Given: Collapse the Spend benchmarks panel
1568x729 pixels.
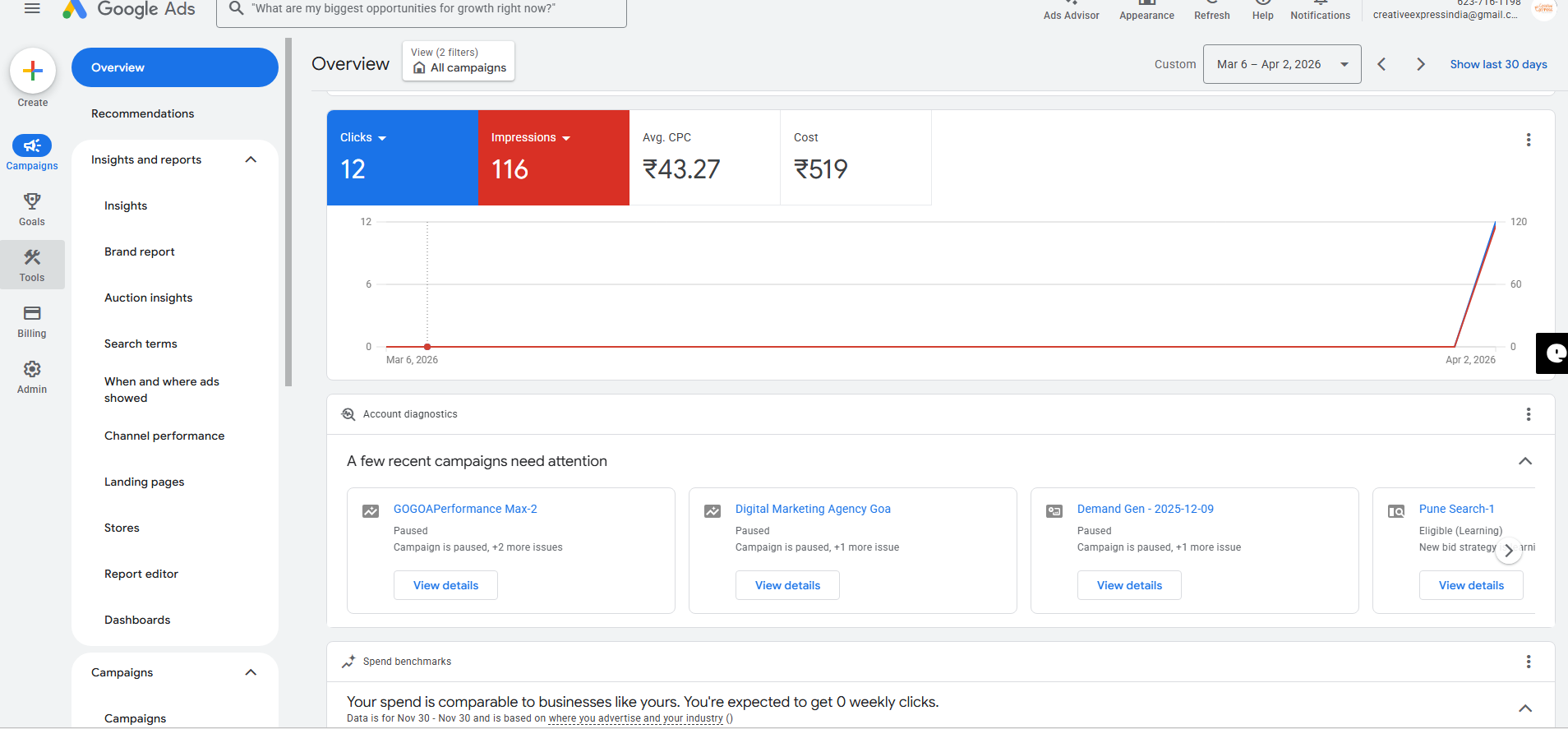Looking at the screenshot, I should [1525, 708].
